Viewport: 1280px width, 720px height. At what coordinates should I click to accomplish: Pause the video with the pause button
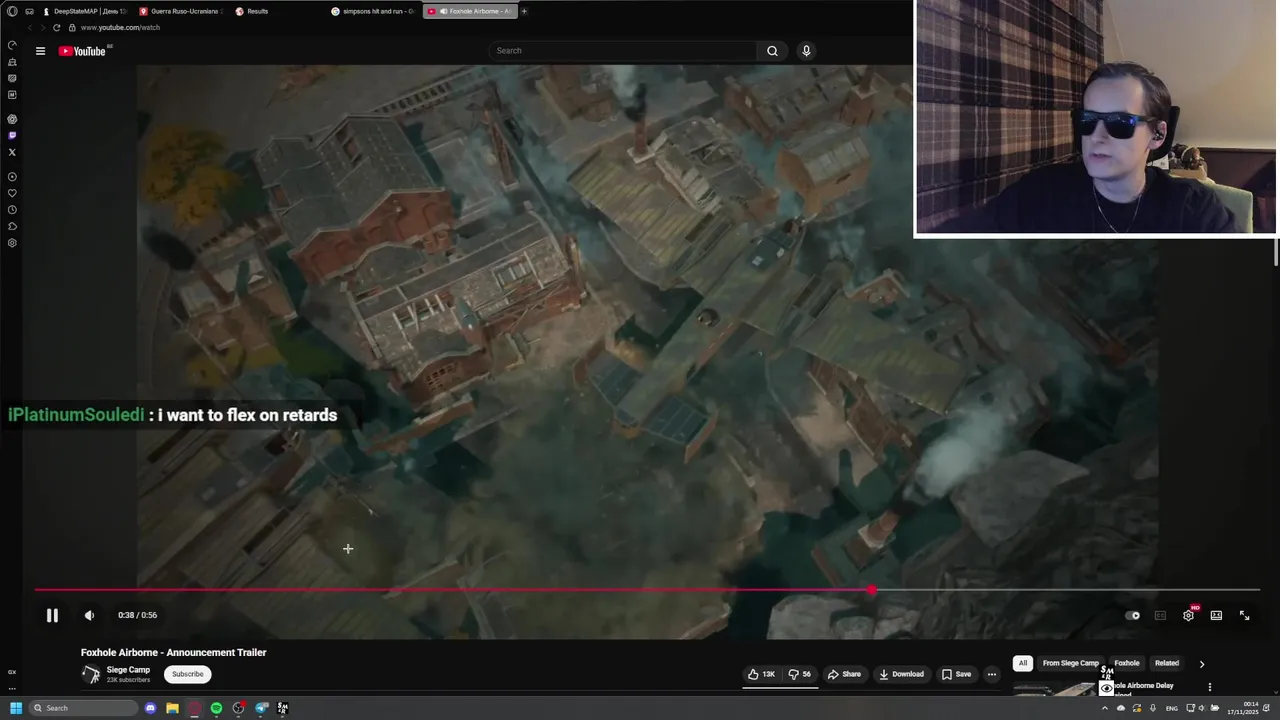click(52, 615)
